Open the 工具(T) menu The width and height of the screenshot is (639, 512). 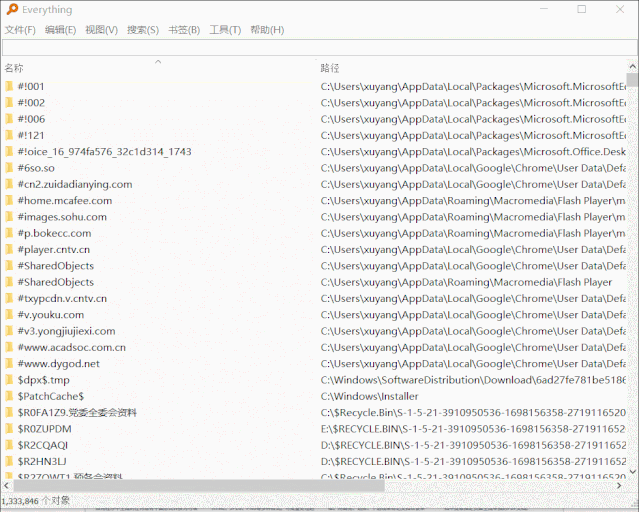coord(225,30)
